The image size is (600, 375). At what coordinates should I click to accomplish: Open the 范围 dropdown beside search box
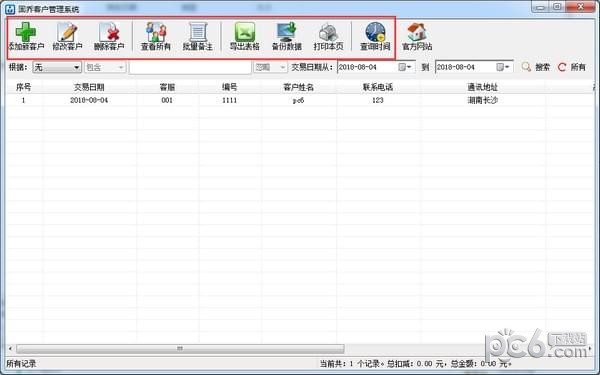[x=270, y=67]
